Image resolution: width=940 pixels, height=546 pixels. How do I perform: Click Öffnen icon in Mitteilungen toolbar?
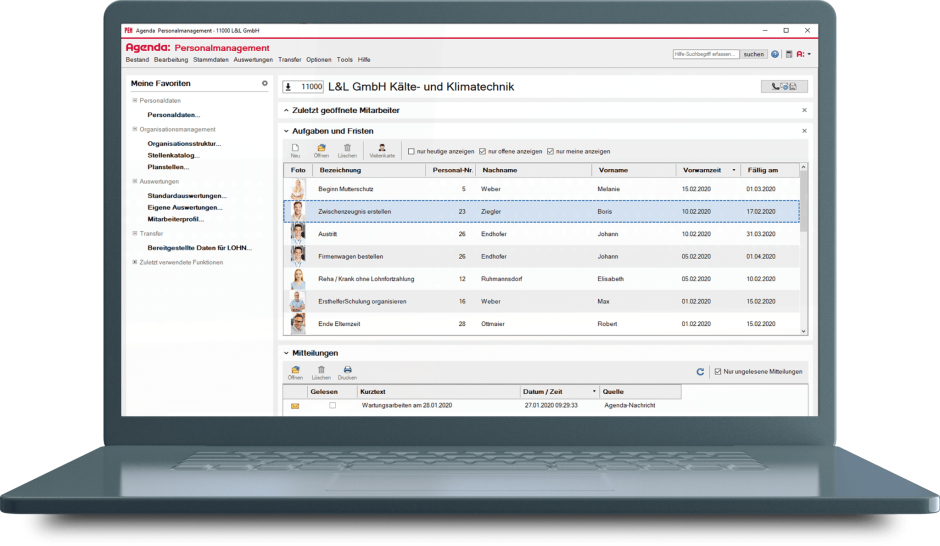click(x=295, y=370)
